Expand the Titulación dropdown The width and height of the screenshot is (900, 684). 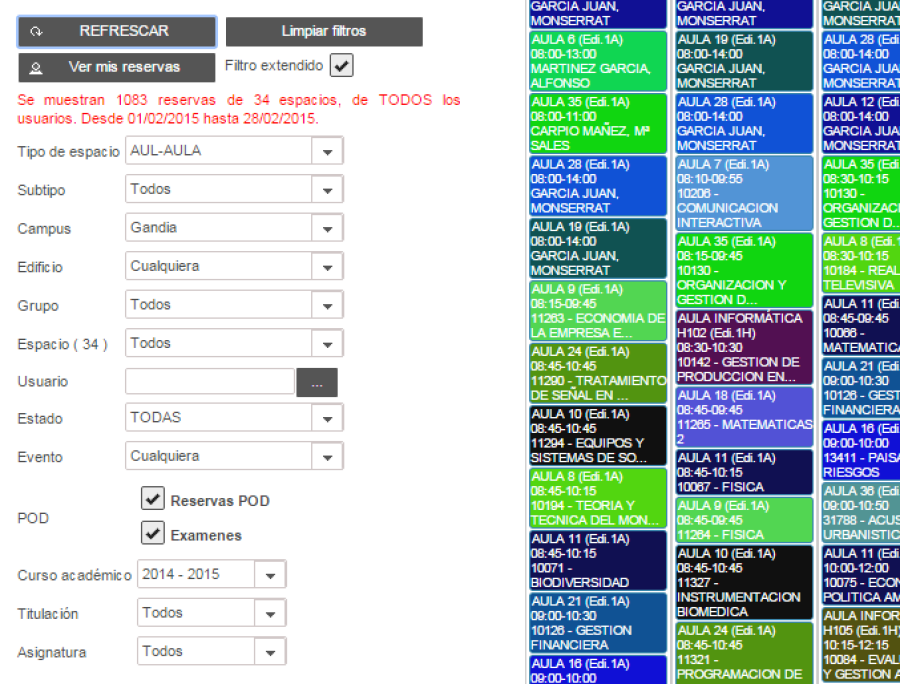coord(270,613)
